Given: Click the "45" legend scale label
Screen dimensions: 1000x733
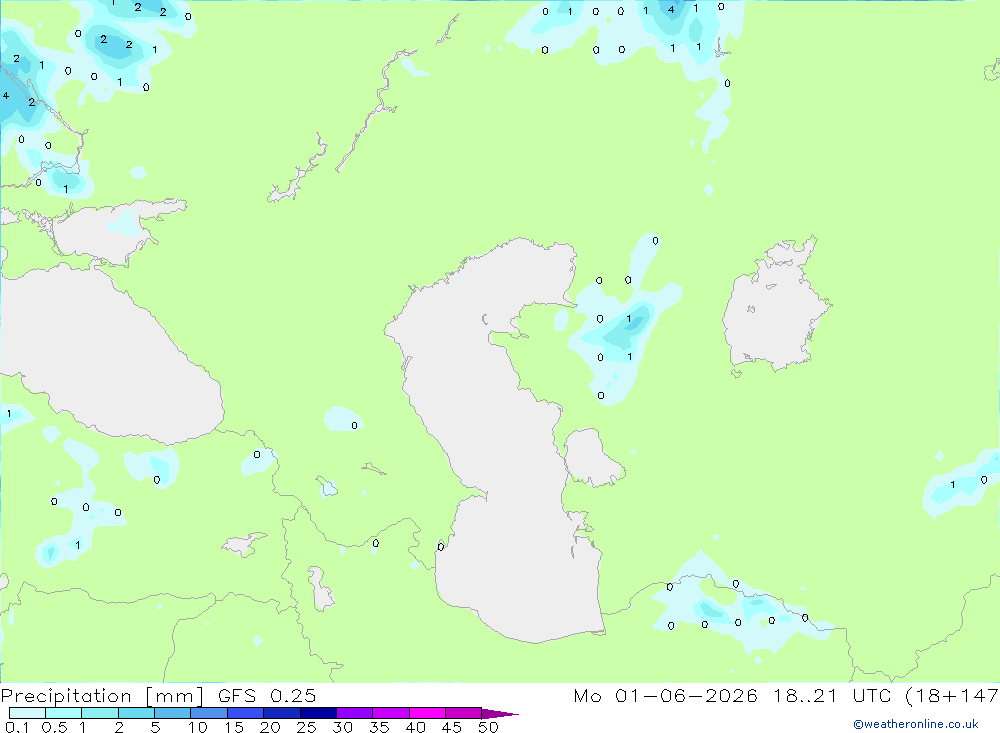Looking at the screenshot, I should coord(452,727).
